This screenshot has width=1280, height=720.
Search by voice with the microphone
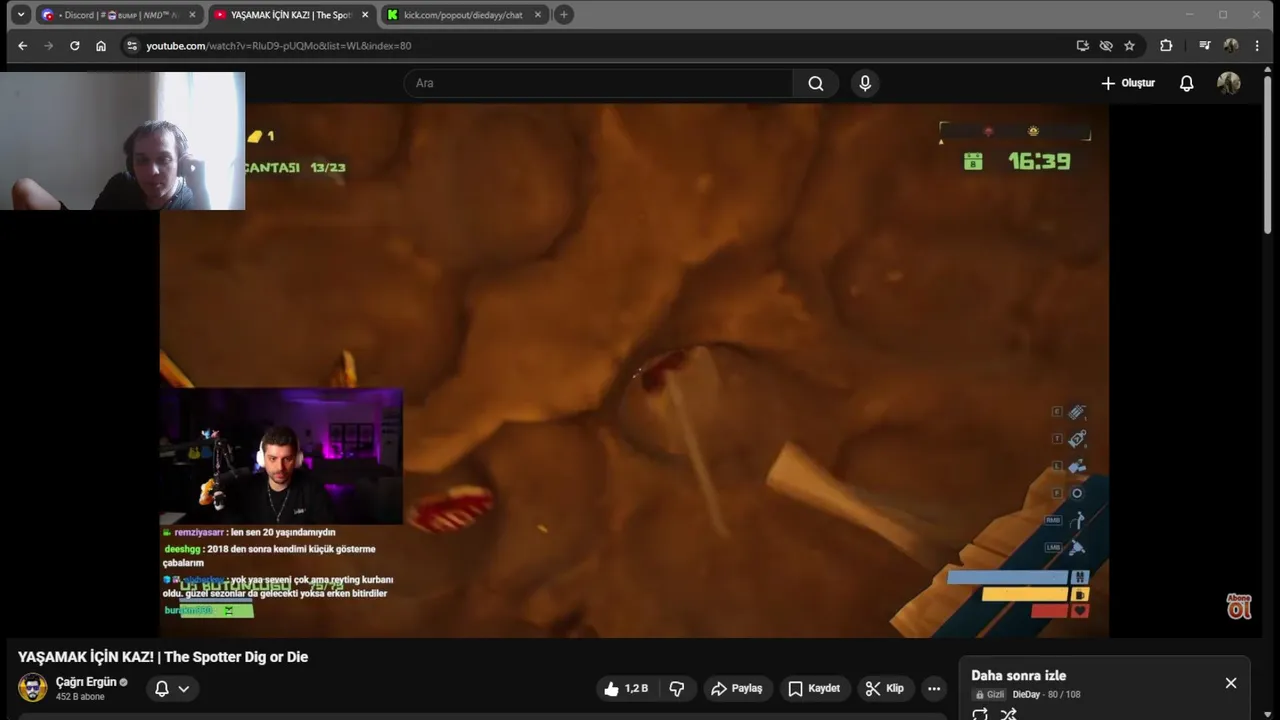(x=865, y=83)
